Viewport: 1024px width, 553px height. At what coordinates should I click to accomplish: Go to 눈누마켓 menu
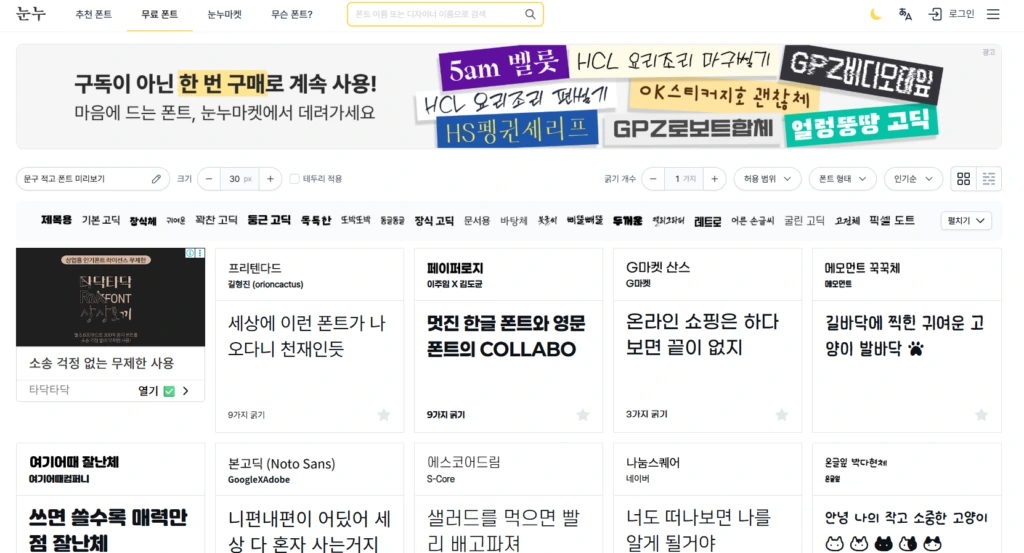coord(225,14)
